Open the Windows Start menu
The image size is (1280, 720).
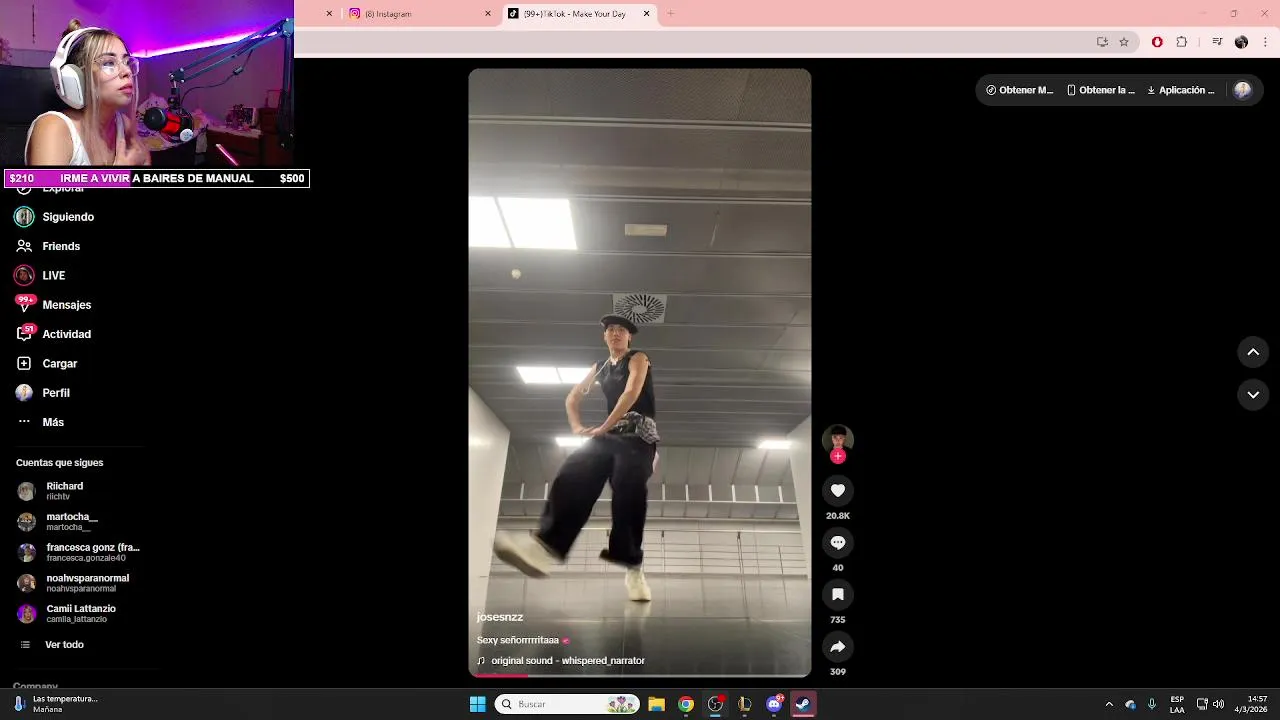click(x=477, y=704)
